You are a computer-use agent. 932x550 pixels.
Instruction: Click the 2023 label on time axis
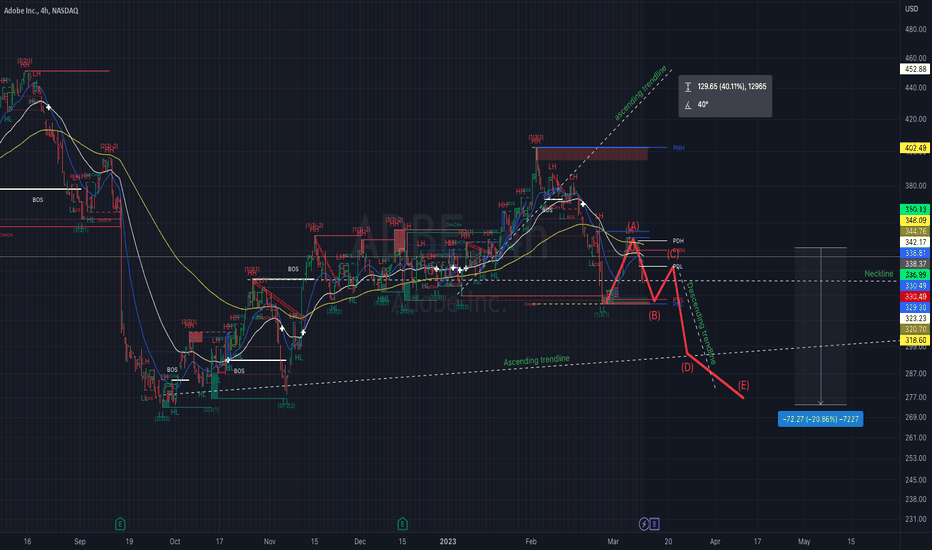tap(448, 542)
